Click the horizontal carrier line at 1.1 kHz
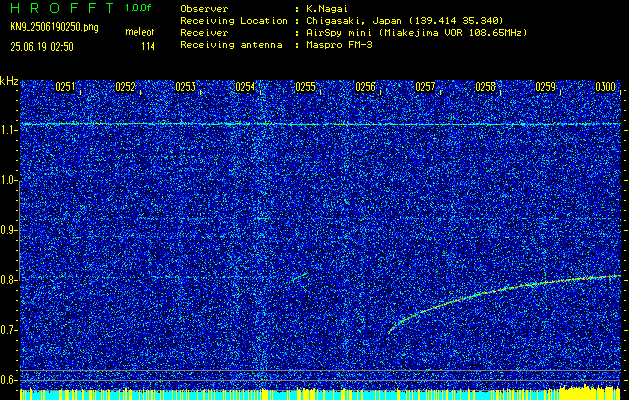This screenshot has height=400, width=629. point(321,124)
